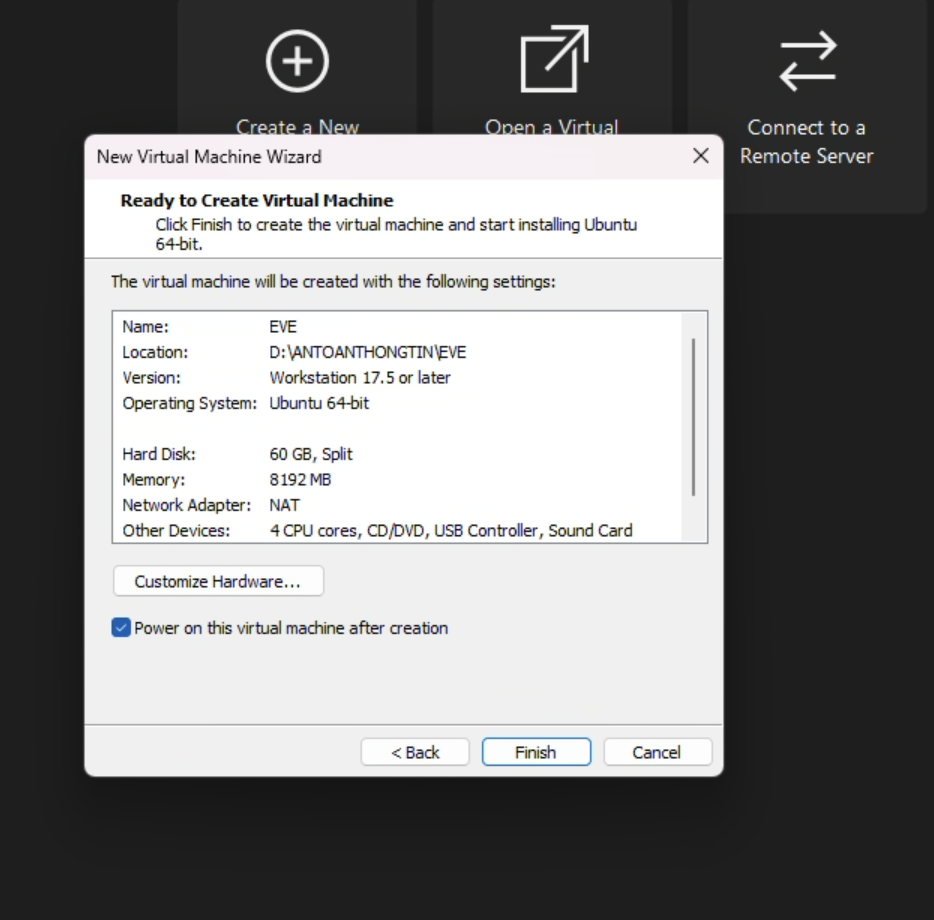This screenshot has width=934, height=920.
Task: Click the 'Connect to a Remote Server' label
Action: pyautogui.click(x=806, y=142)
